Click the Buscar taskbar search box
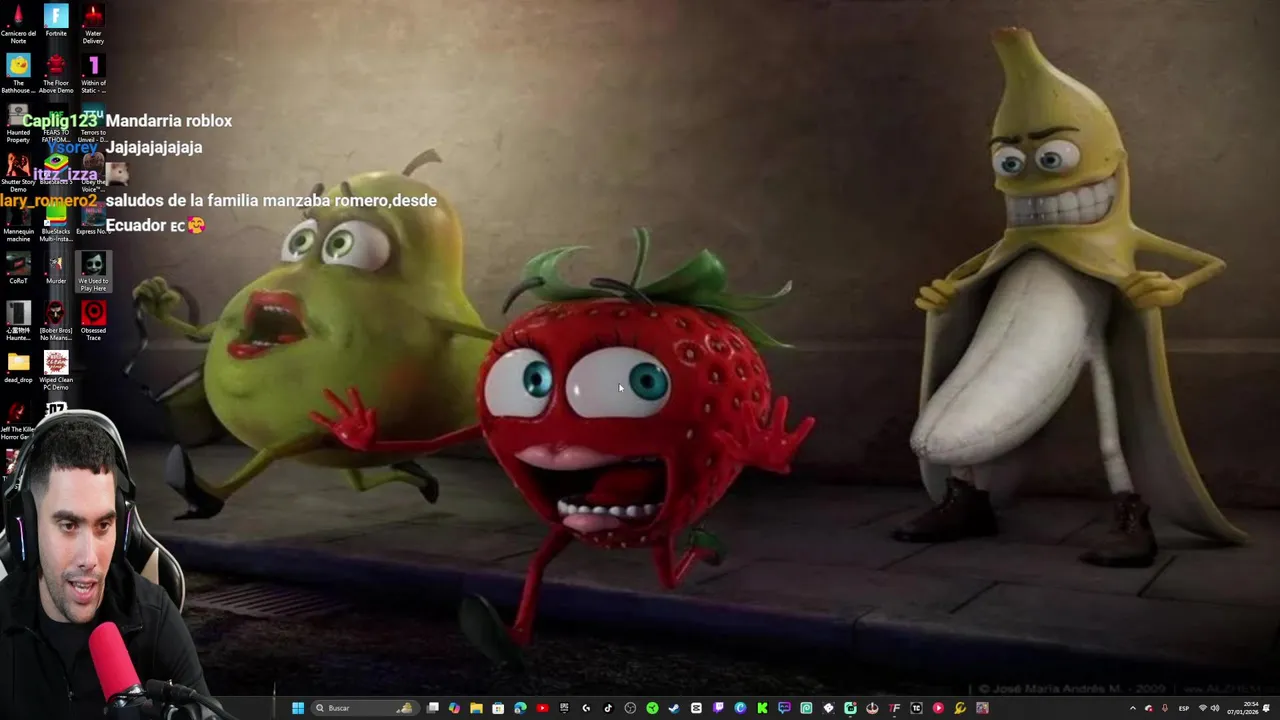The width and height of the screenshot is (1280, 720). pyautogui.click(x=367, y=708)
